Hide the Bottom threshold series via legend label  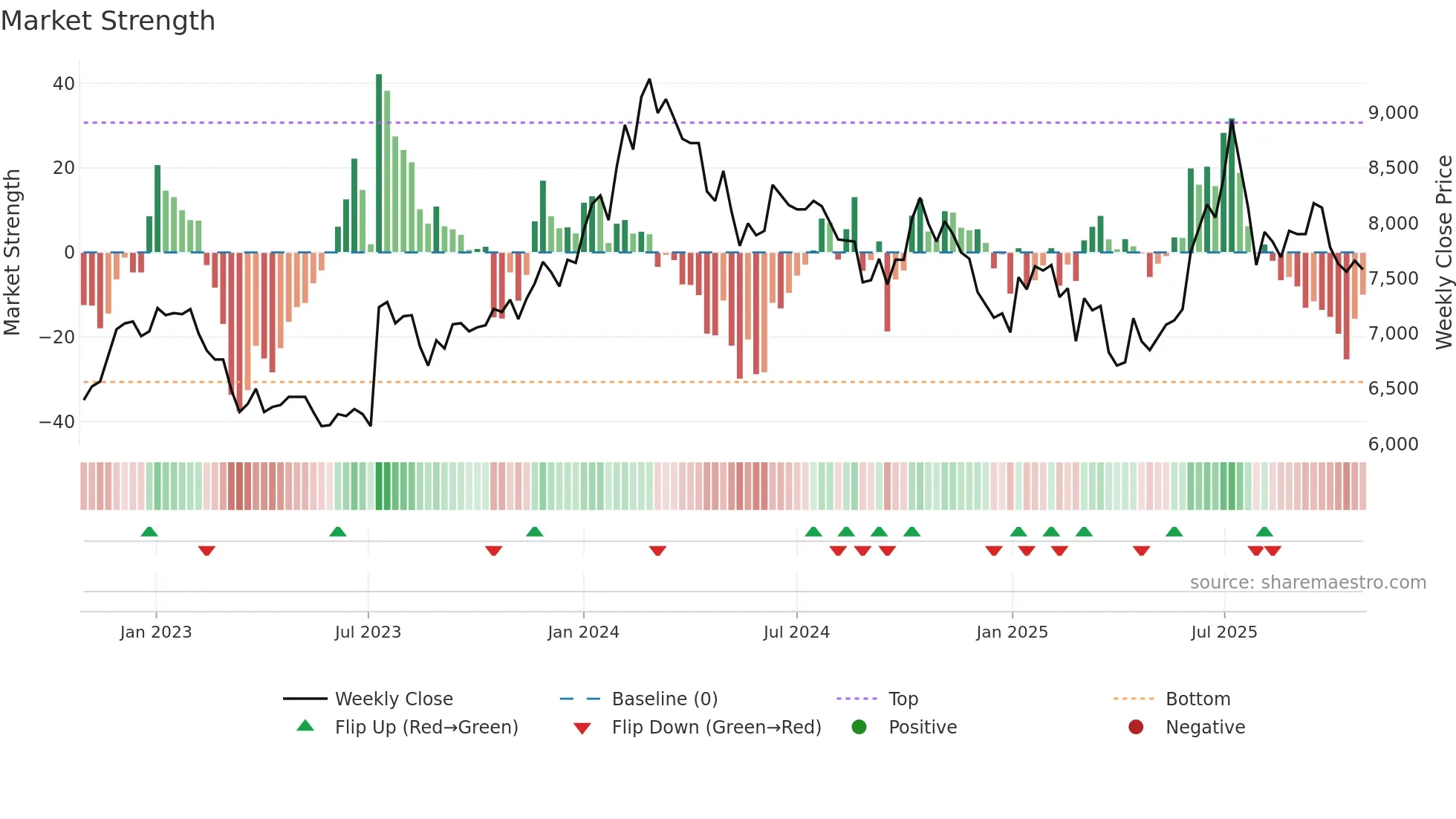1198,699
